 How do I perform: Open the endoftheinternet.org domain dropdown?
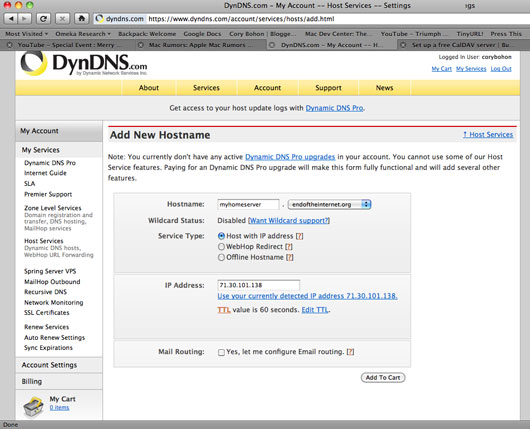tap(329, 204)
